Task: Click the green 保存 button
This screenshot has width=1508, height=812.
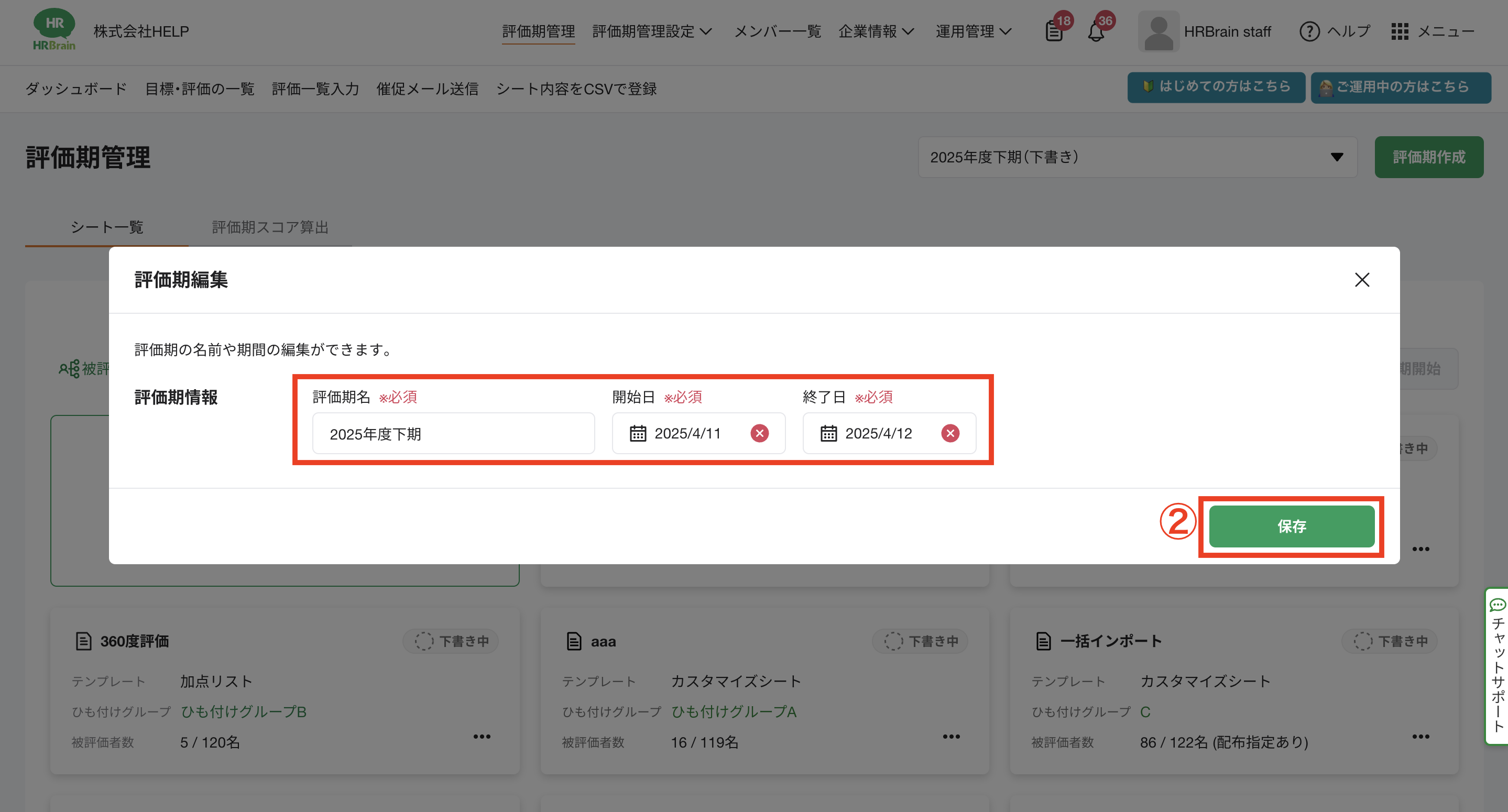Action: point(1292,526)
